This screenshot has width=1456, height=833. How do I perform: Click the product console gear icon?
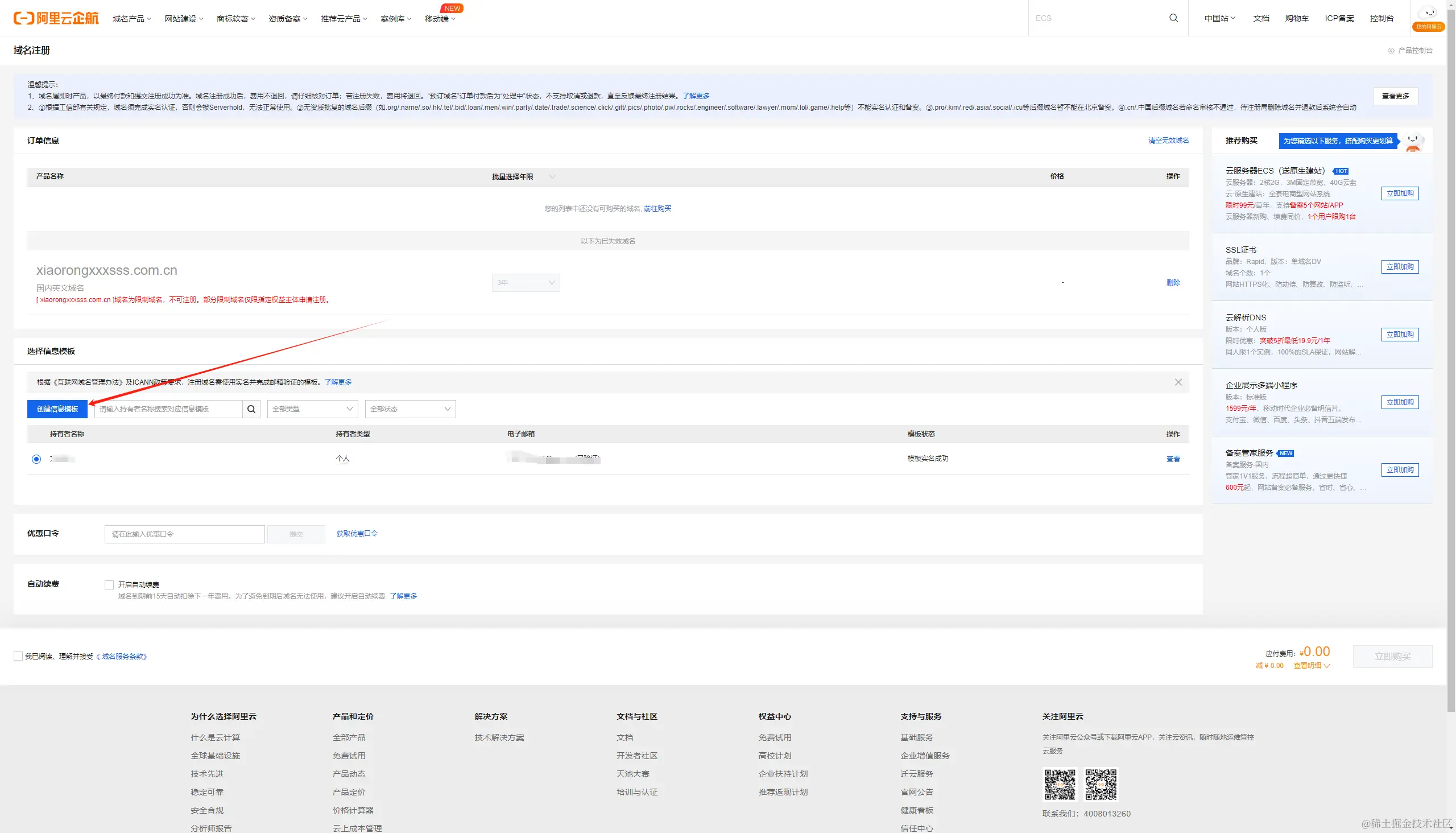pos(1391,50)
